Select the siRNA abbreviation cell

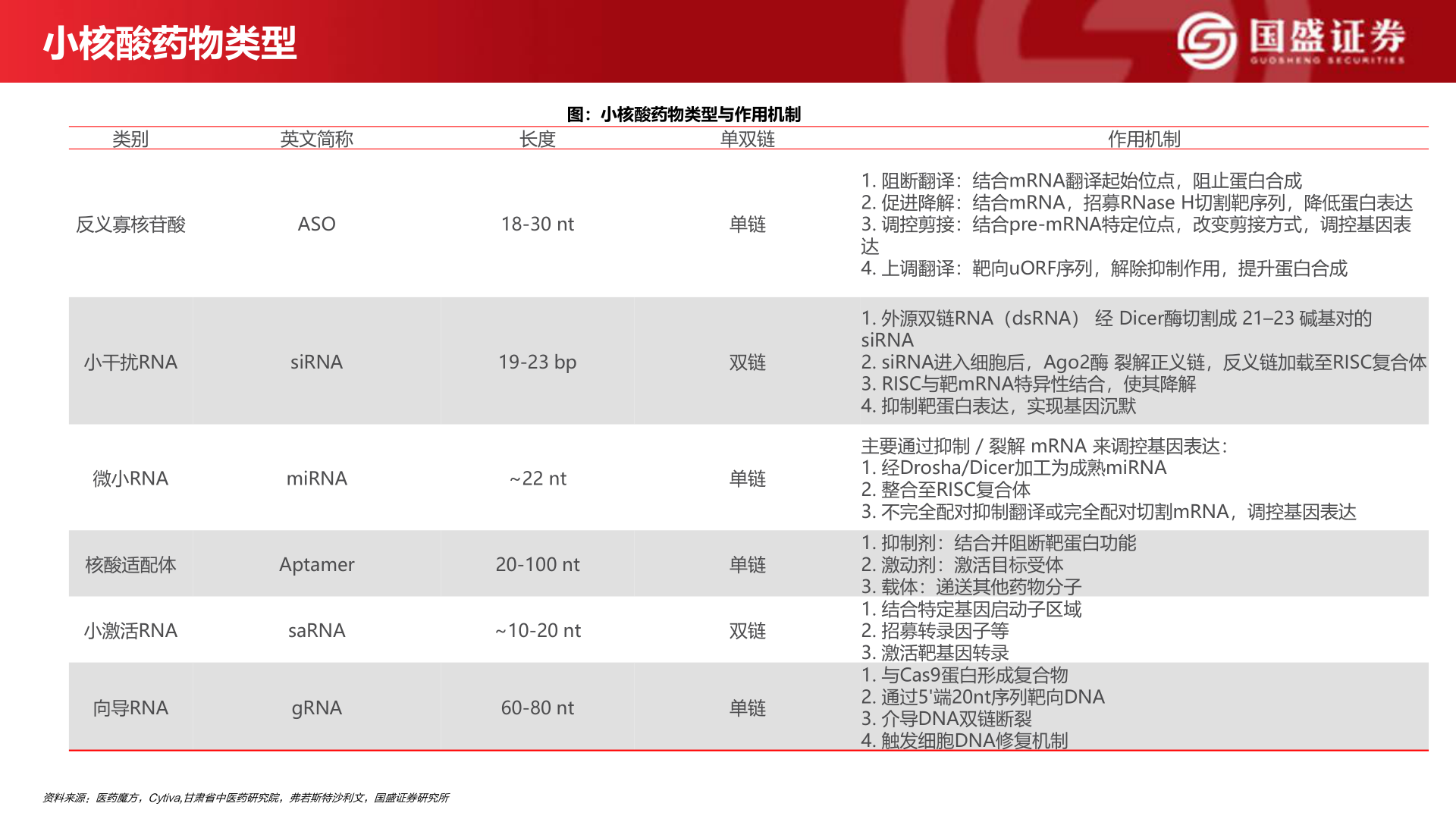(317, 362)
